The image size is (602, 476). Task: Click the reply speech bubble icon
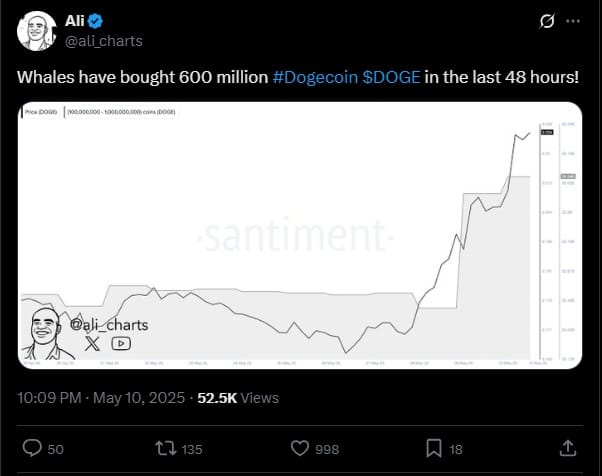[32, 448]
